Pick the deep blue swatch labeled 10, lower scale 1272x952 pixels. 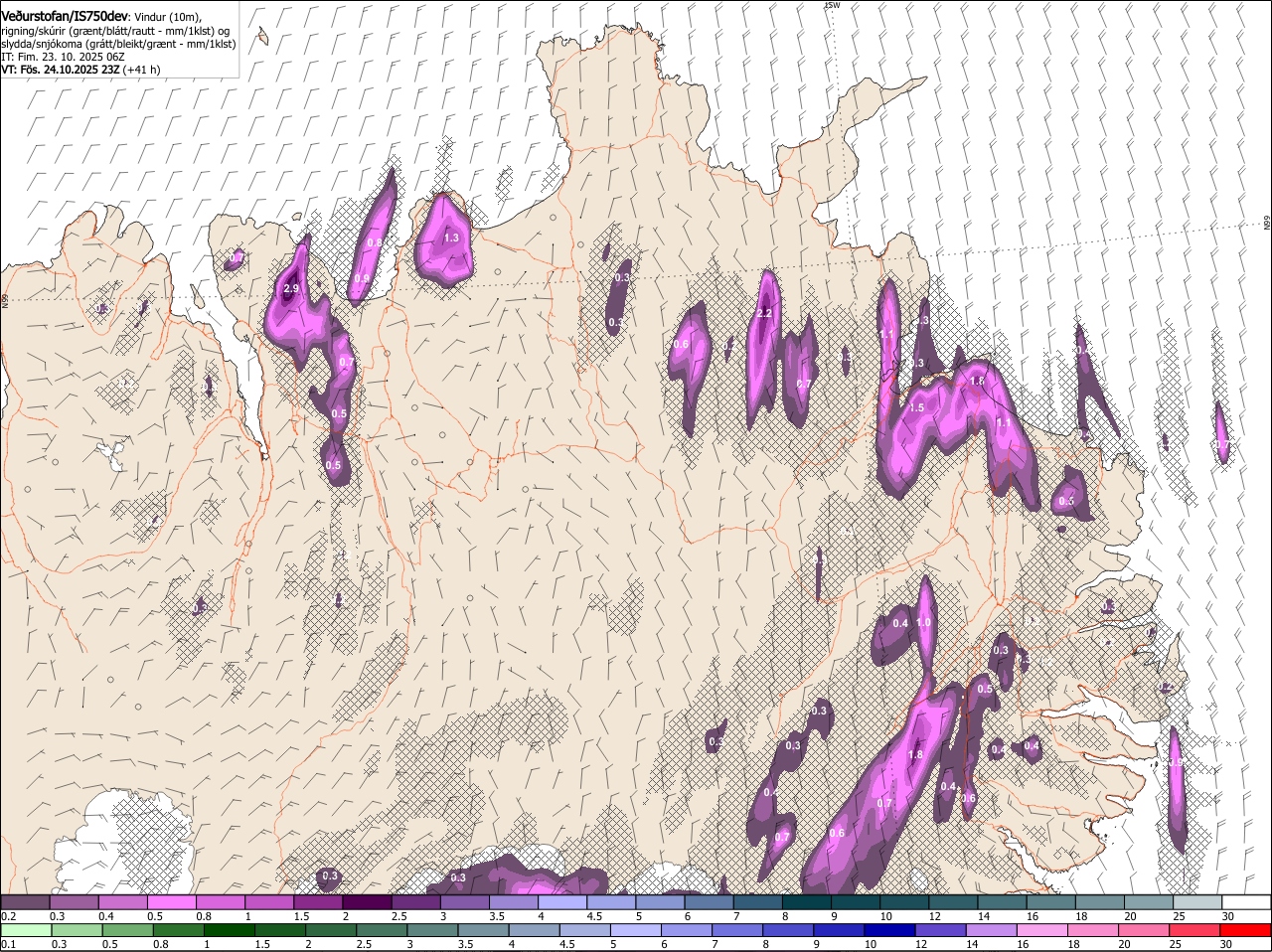889,930
